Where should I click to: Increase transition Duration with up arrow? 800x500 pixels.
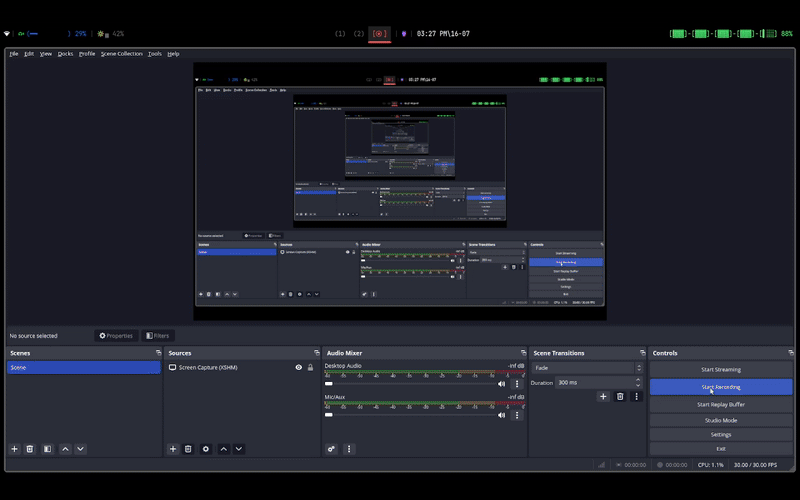[x=638, y=380]
